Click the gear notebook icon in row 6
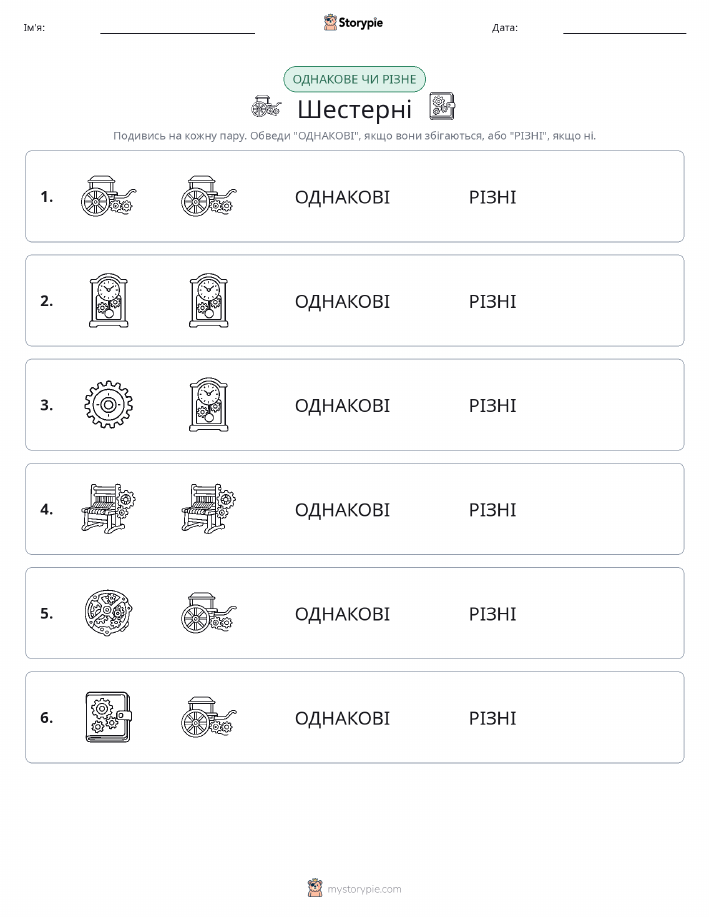The width and height of the screenshot is (709, 917). click(x=108, y=717)
